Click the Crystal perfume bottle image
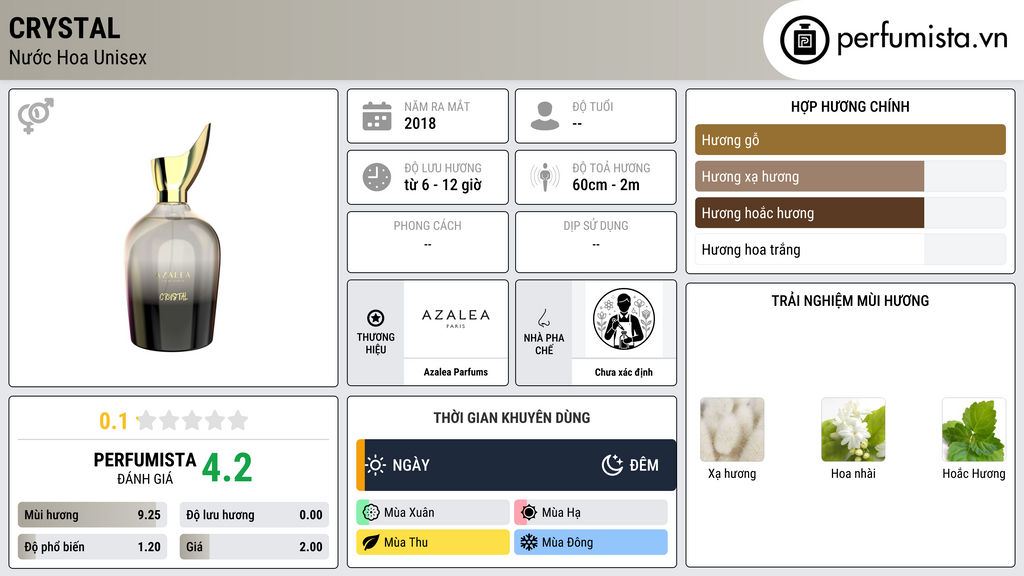This screenshot has width=1024, height=576. coord(173,238)
